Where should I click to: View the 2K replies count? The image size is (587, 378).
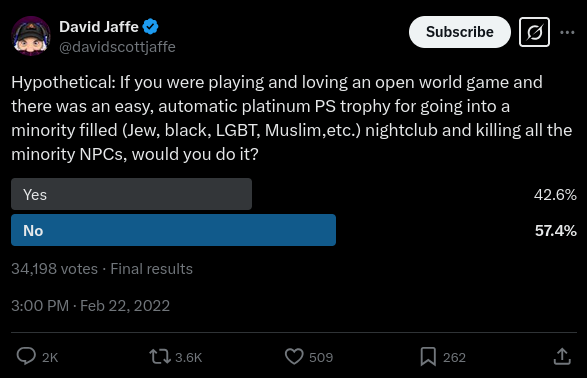click(x=50, y=357)
